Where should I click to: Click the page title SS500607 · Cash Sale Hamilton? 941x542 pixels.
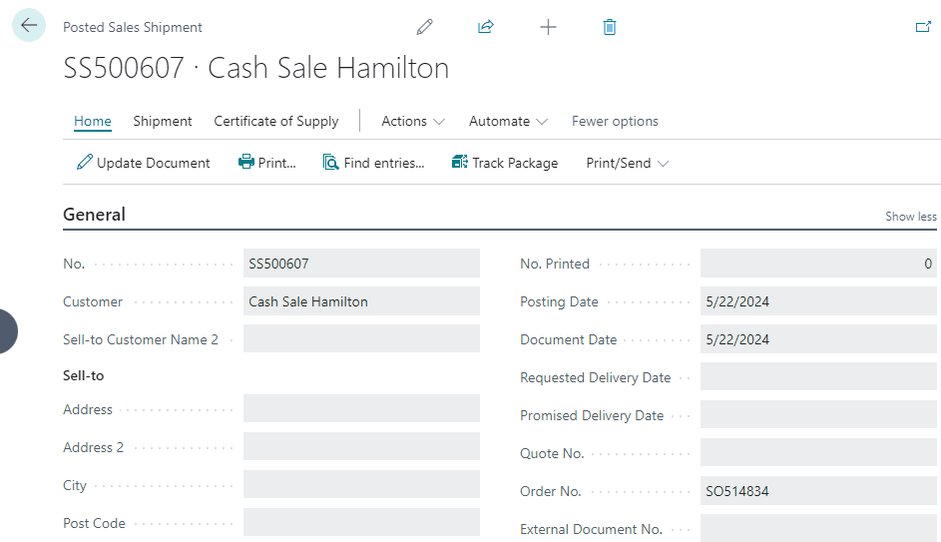(256, 68)
